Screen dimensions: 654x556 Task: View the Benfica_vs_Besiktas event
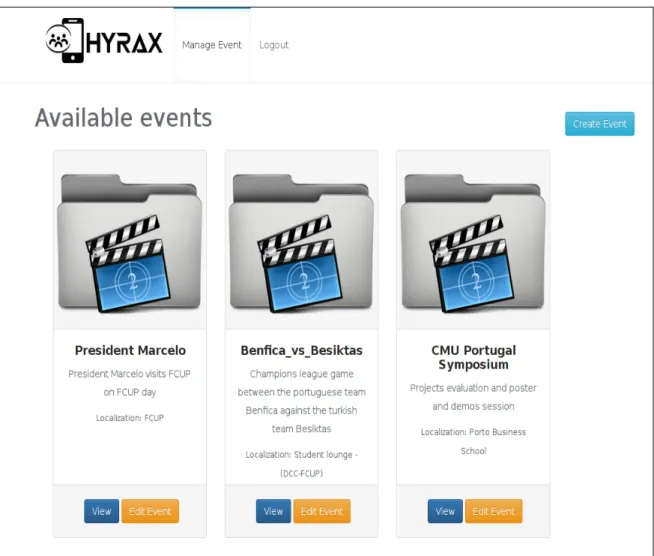[x=273, y=511]
